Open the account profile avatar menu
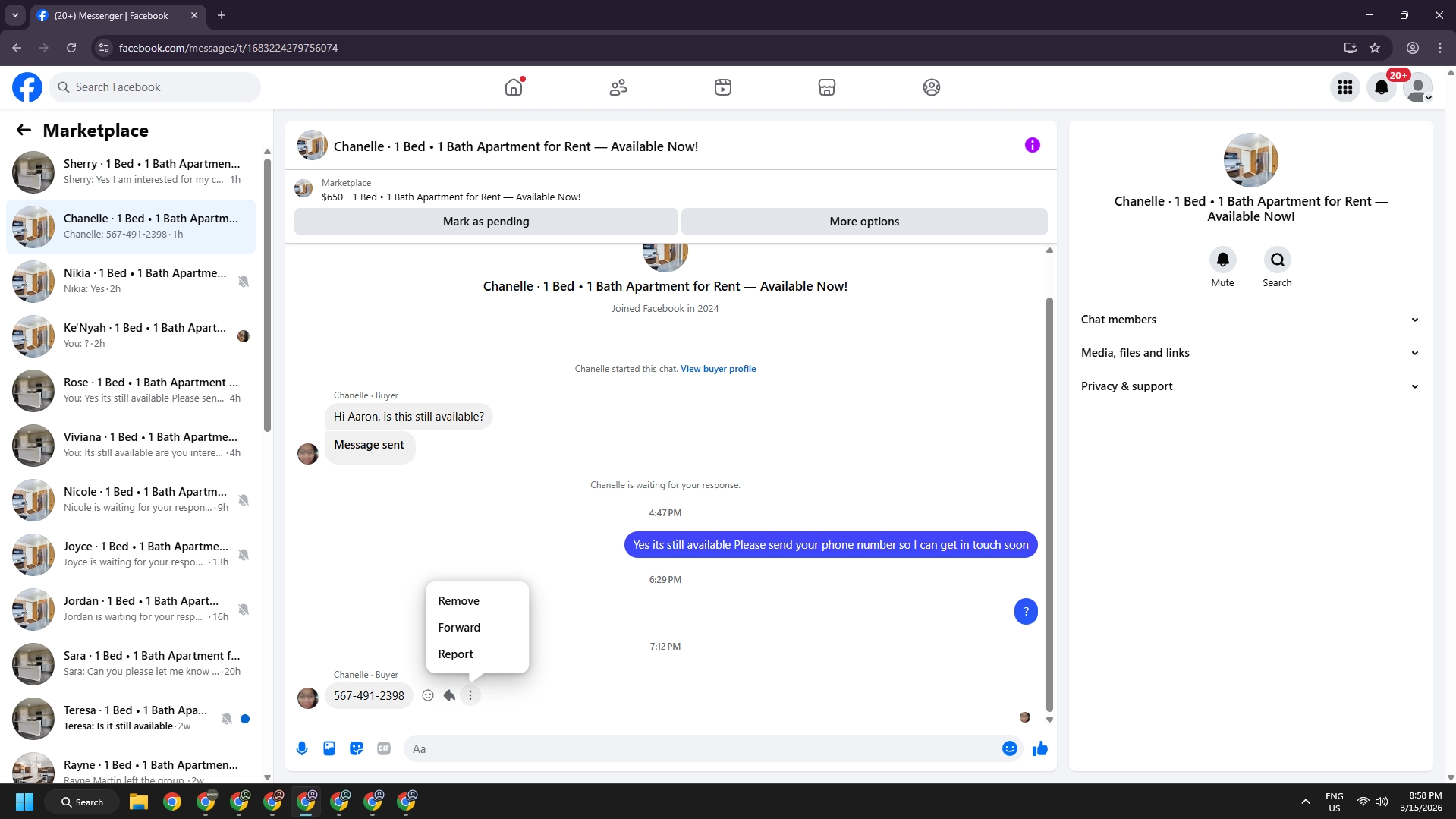The width and height of the screenshot is (1456, 819). tap(1418, 87)
